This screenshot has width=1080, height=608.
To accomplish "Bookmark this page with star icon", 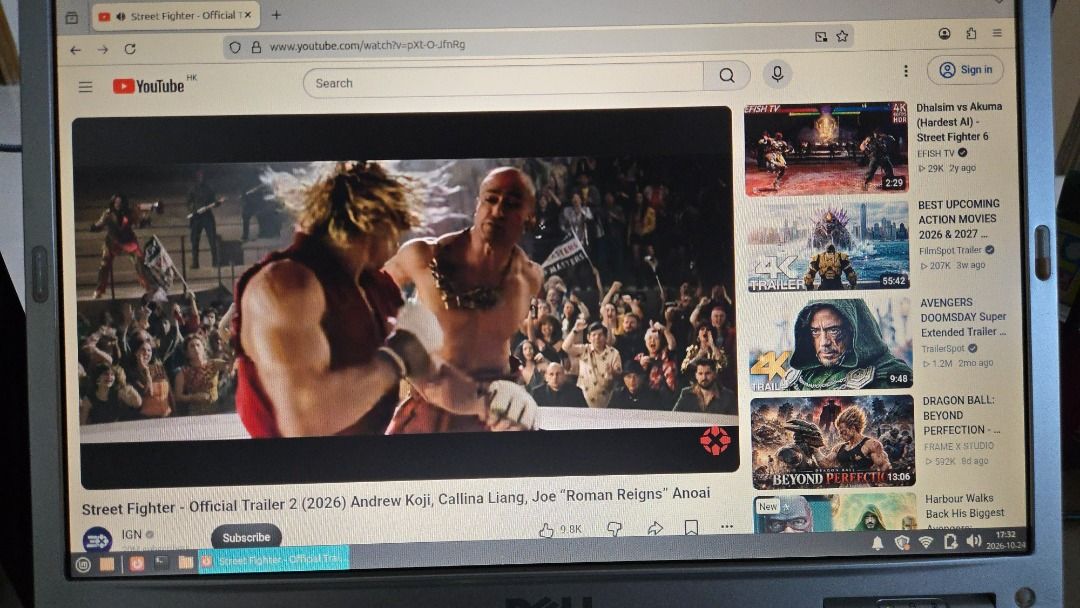I will pos(842,36).
